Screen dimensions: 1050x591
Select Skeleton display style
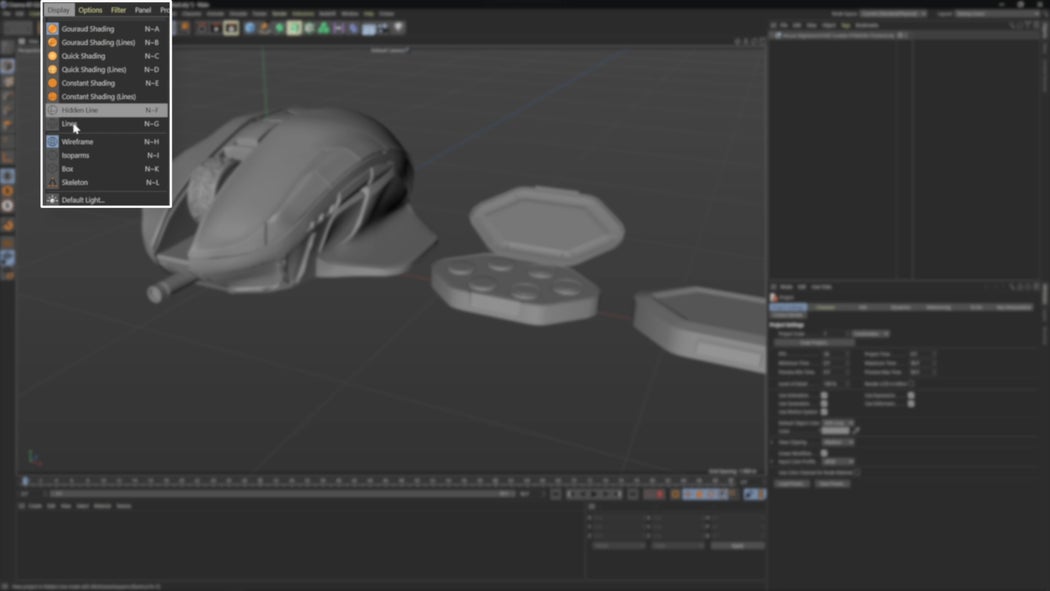[106, 182]
